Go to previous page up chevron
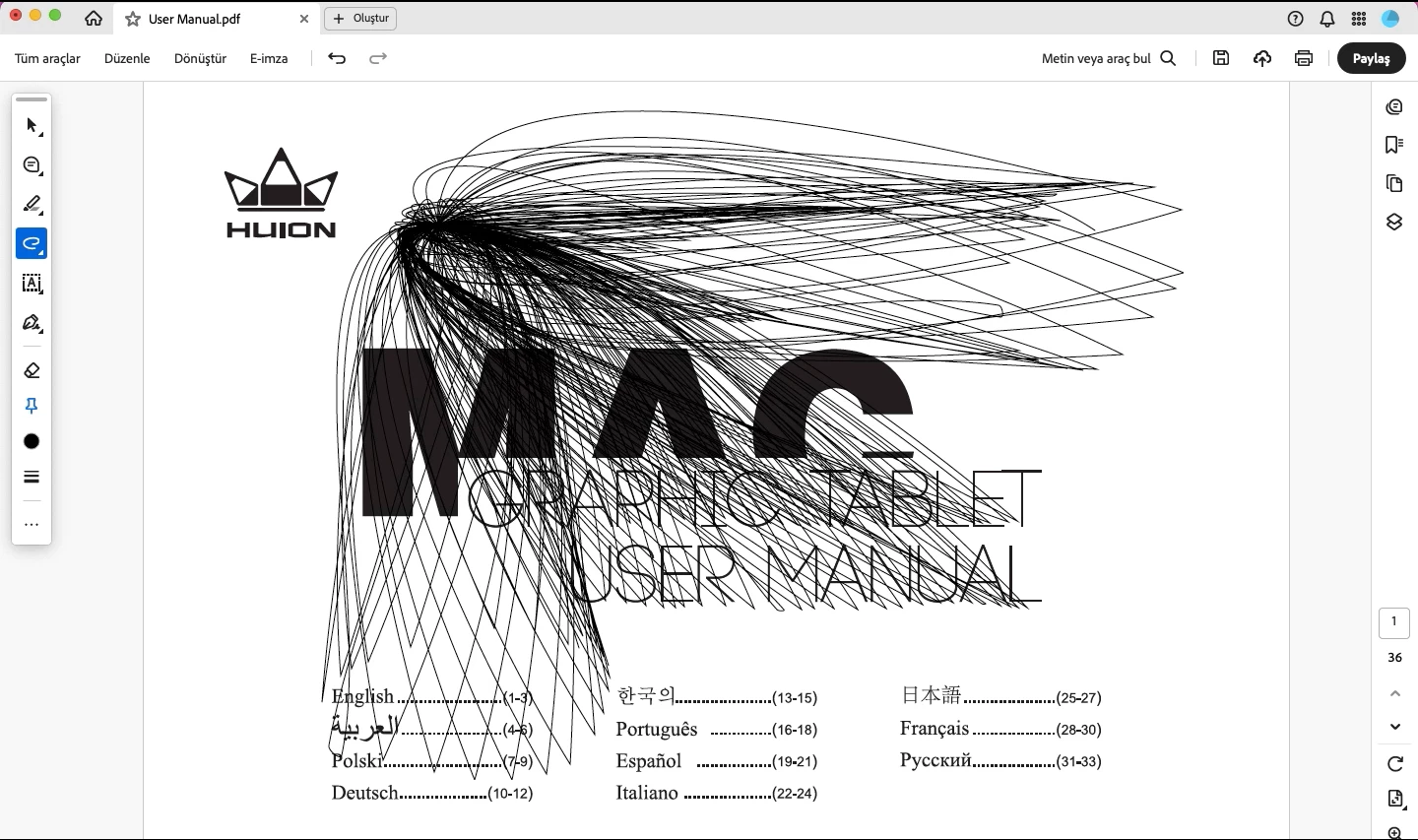Screen dimensions: 1418x840 click(1394, 693)
